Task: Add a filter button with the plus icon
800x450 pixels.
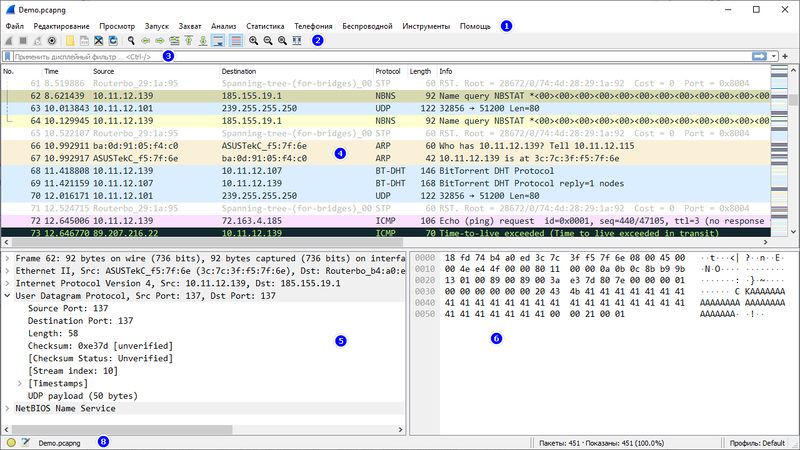Action: coord(785,56)
